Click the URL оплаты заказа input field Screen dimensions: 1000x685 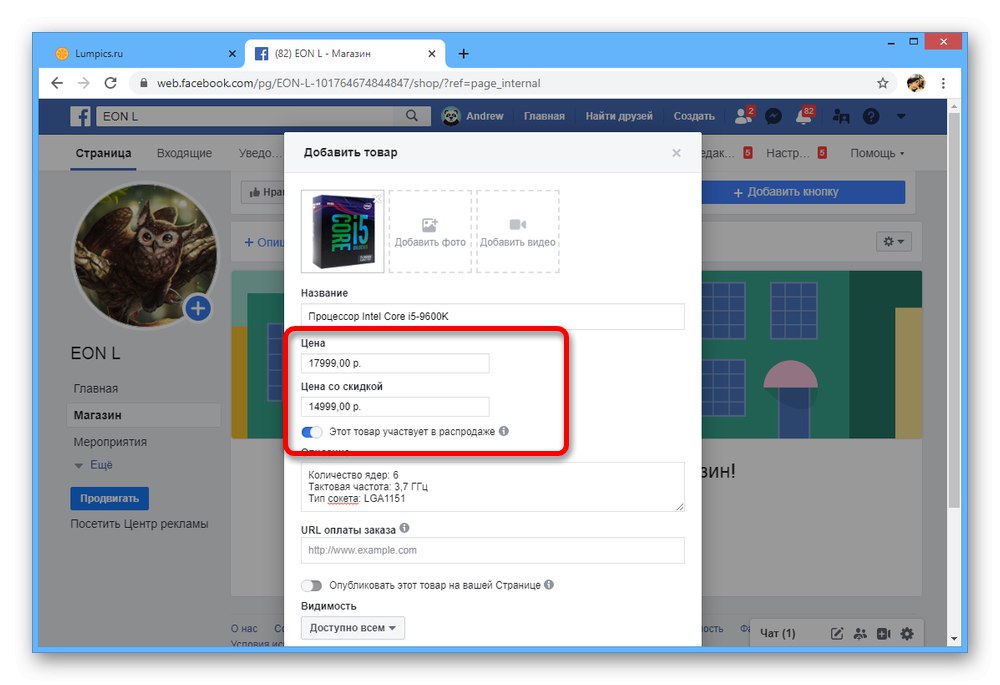(x=492, y=550)
